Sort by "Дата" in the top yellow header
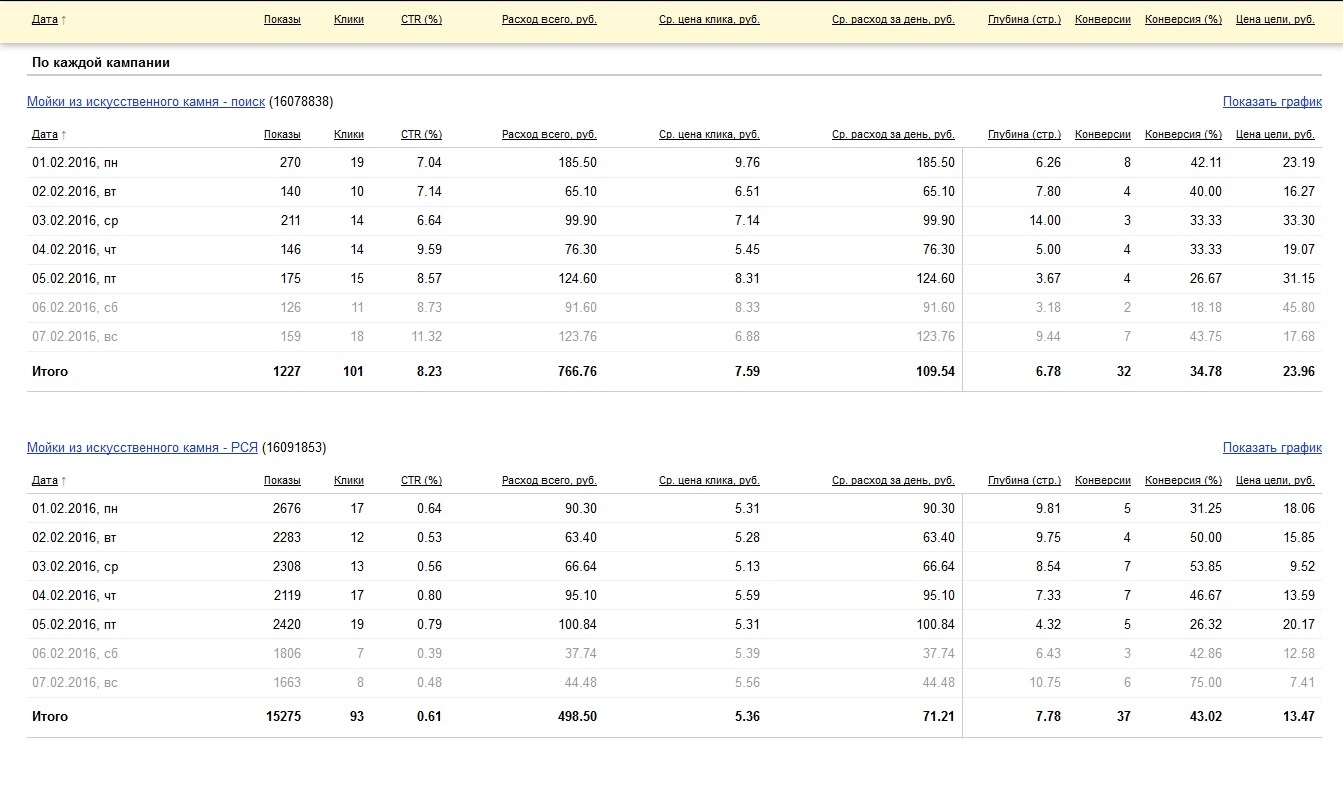This screenshot has width=1343, height=791. [45, 20]
